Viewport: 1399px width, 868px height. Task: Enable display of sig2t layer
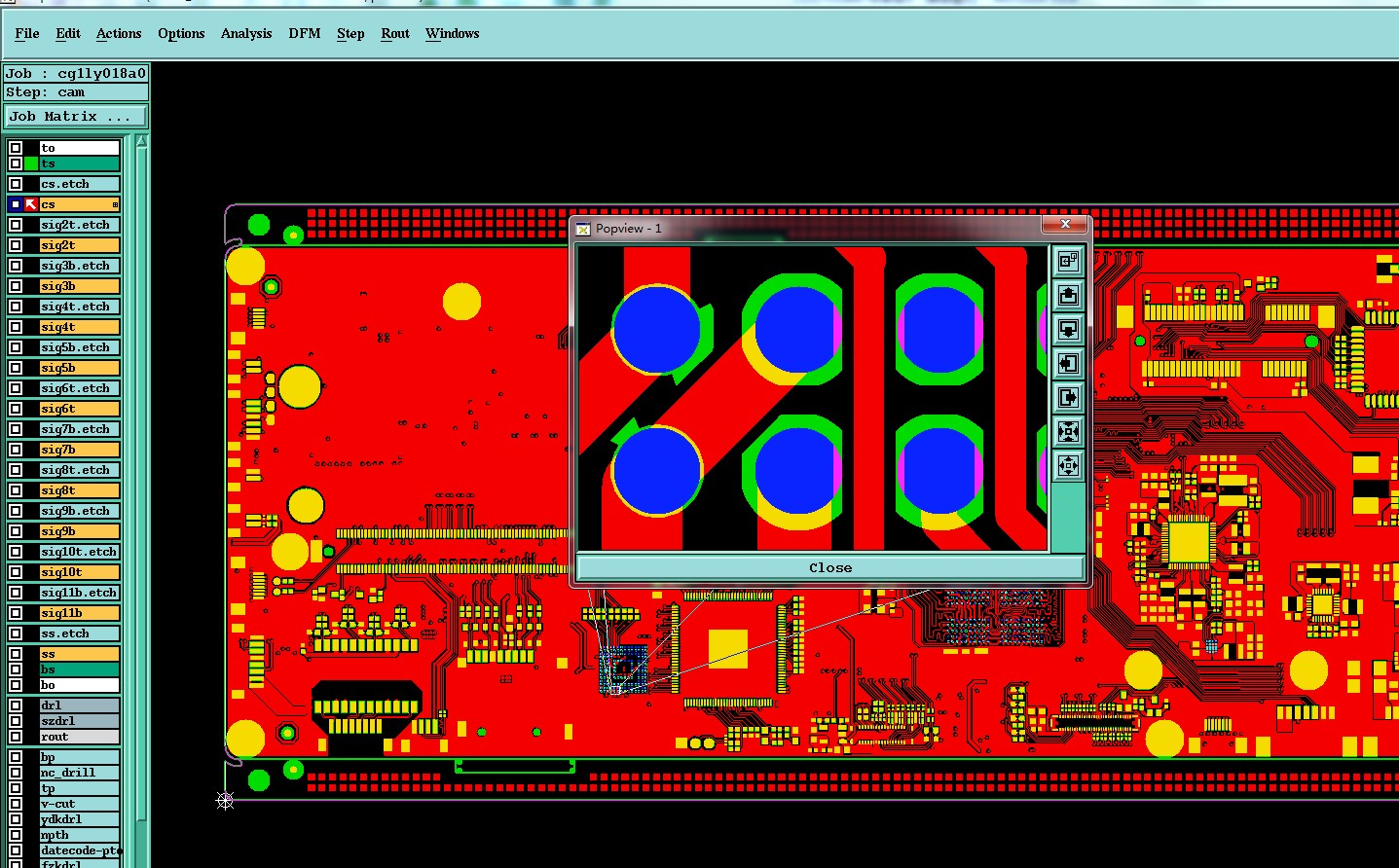[16, 245]
